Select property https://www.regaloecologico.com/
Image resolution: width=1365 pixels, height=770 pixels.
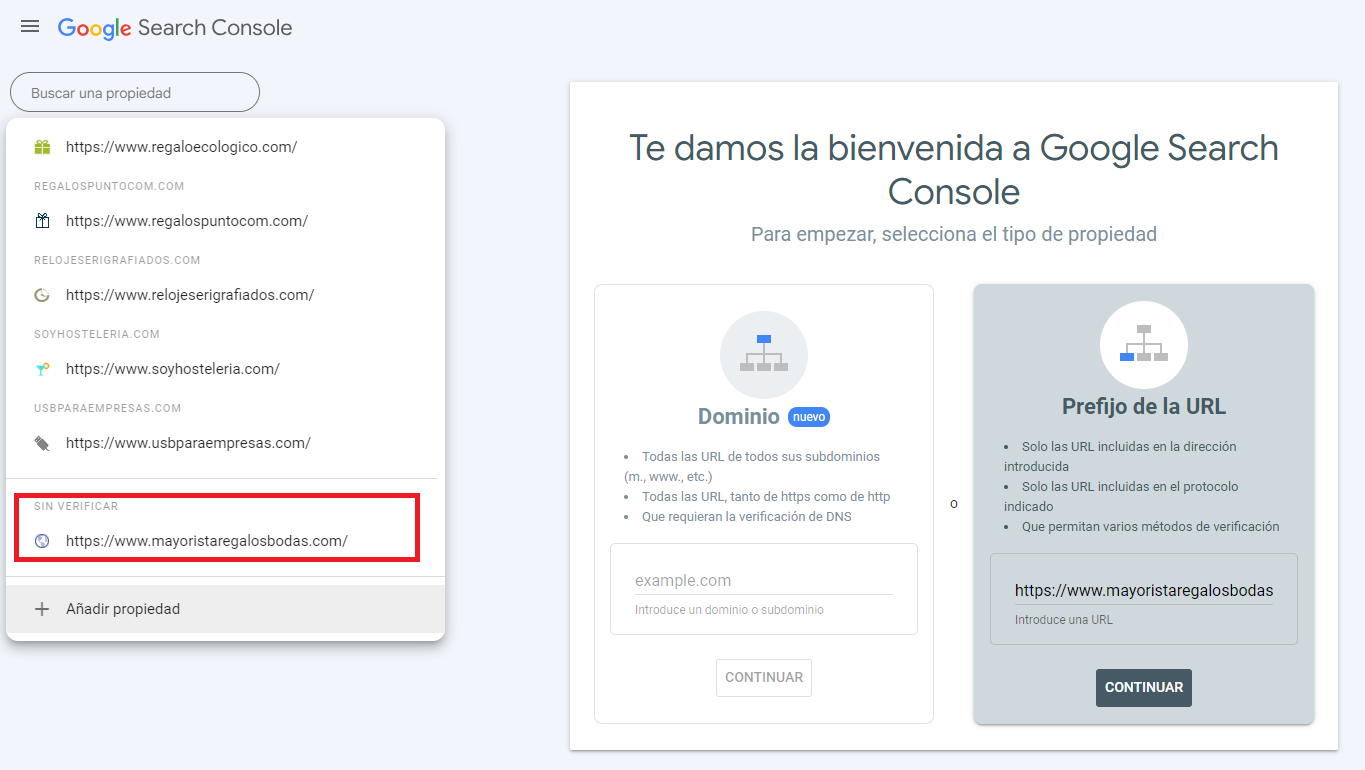click(x=225, y=147)
